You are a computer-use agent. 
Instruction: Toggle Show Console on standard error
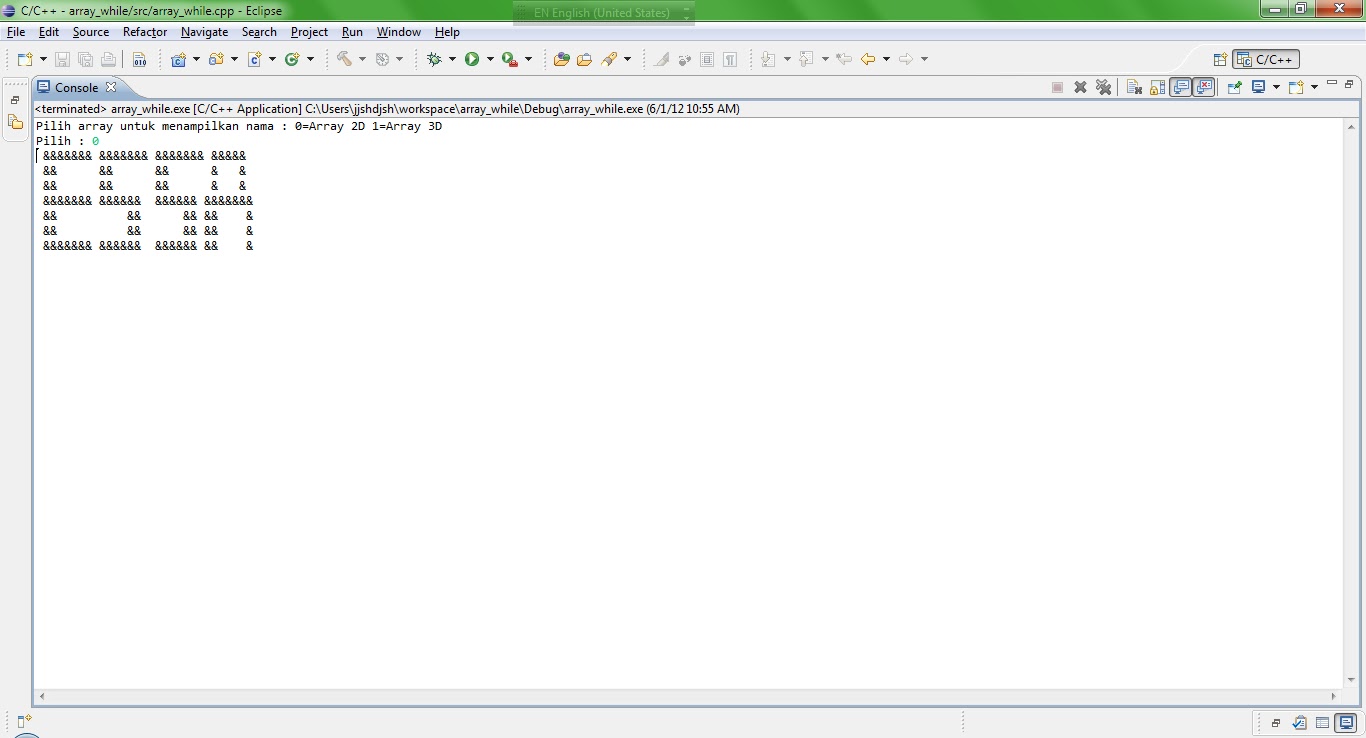1204,87
